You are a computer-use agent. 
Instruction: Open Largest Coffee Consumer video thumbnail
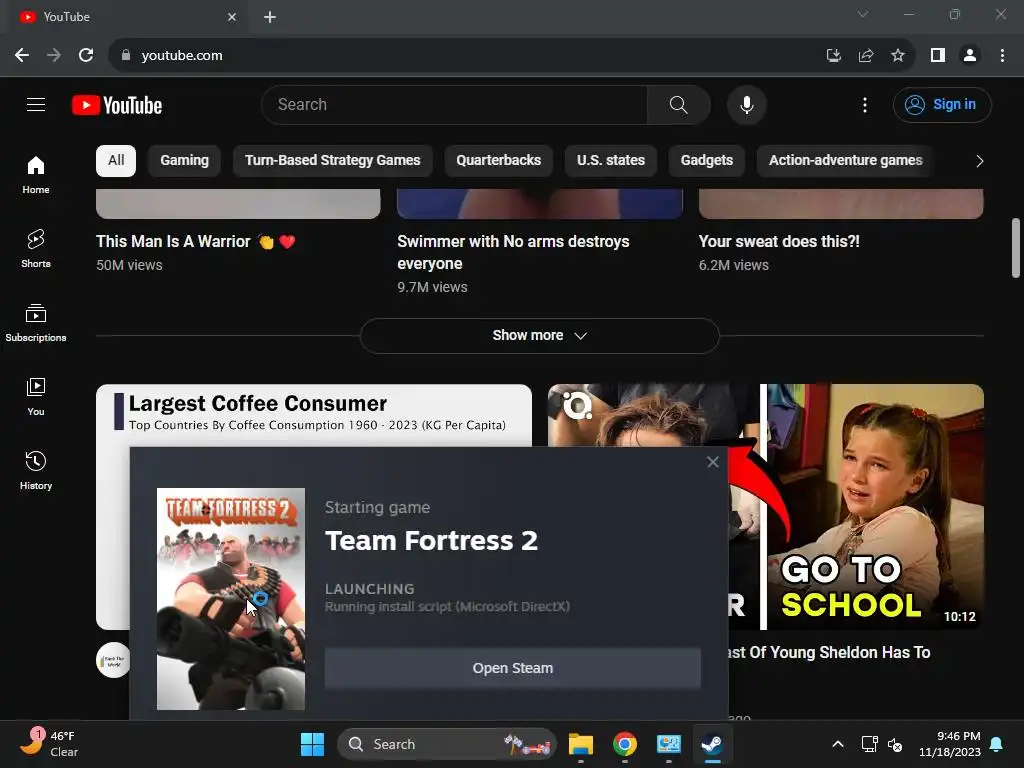pyautogui.click(x=313, y=415)
